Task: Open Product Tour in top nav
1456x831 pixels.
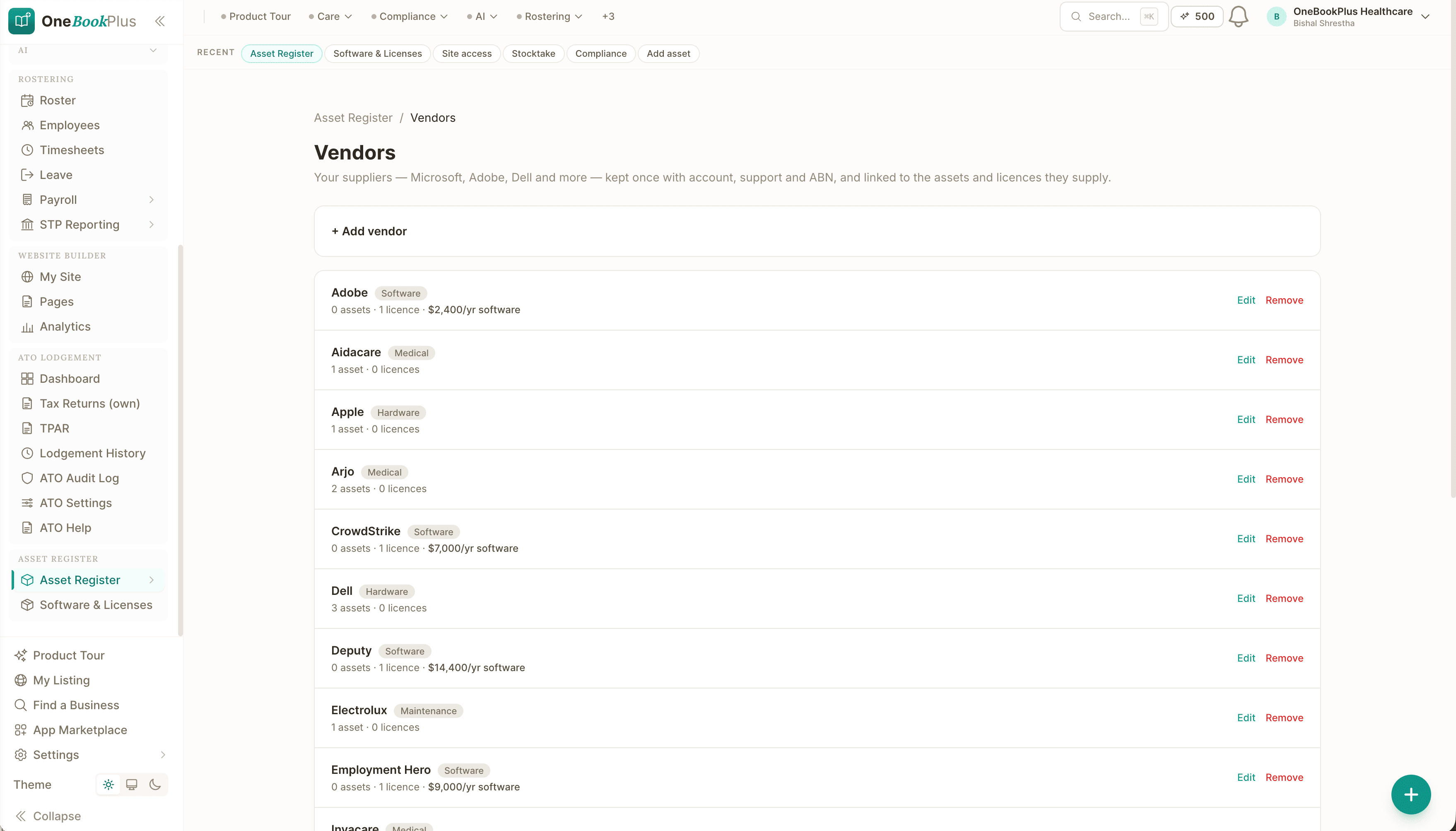Action: 256,17
